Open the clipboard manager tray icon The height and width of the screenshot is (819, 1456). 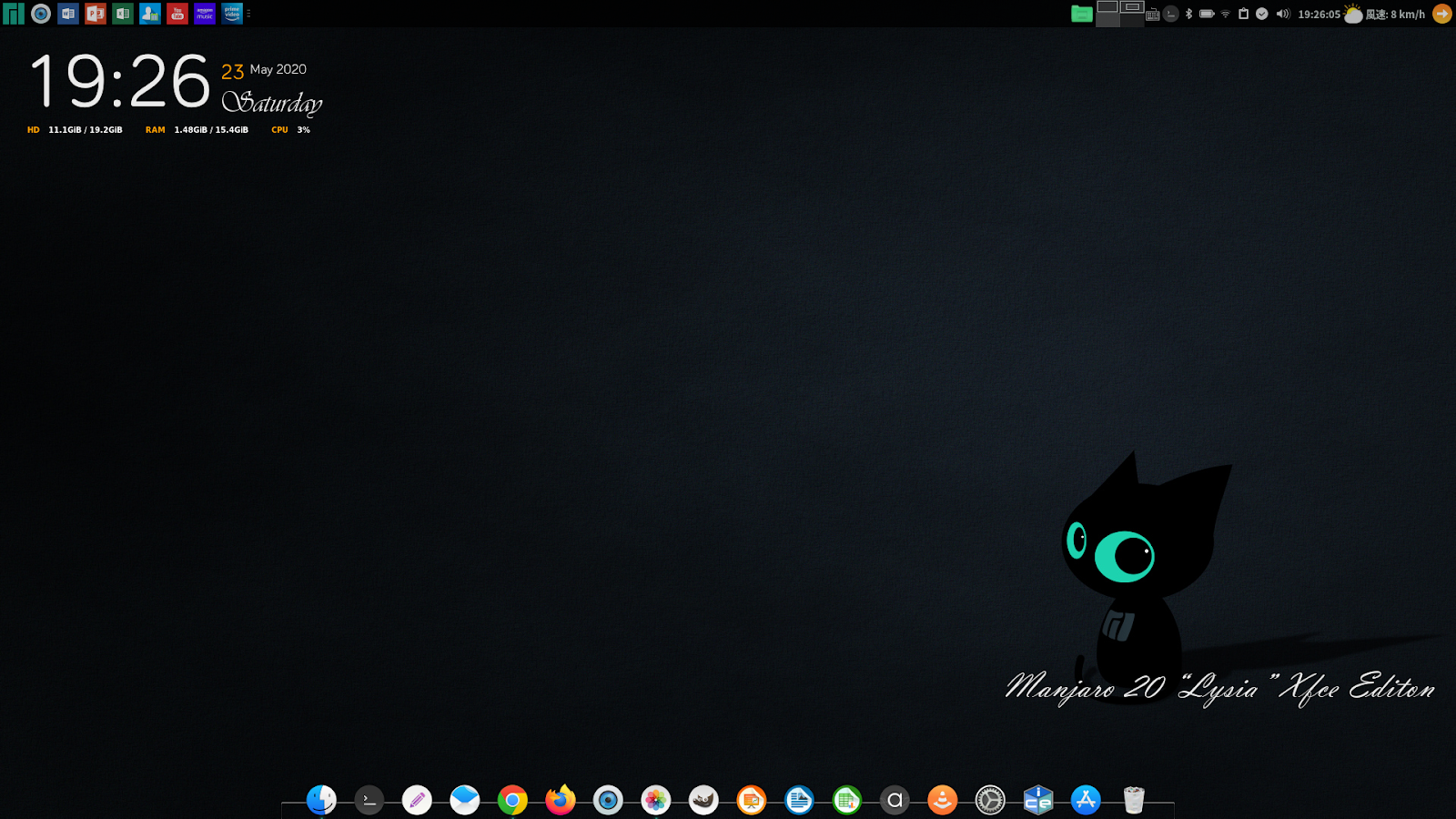coord(1244,14)
